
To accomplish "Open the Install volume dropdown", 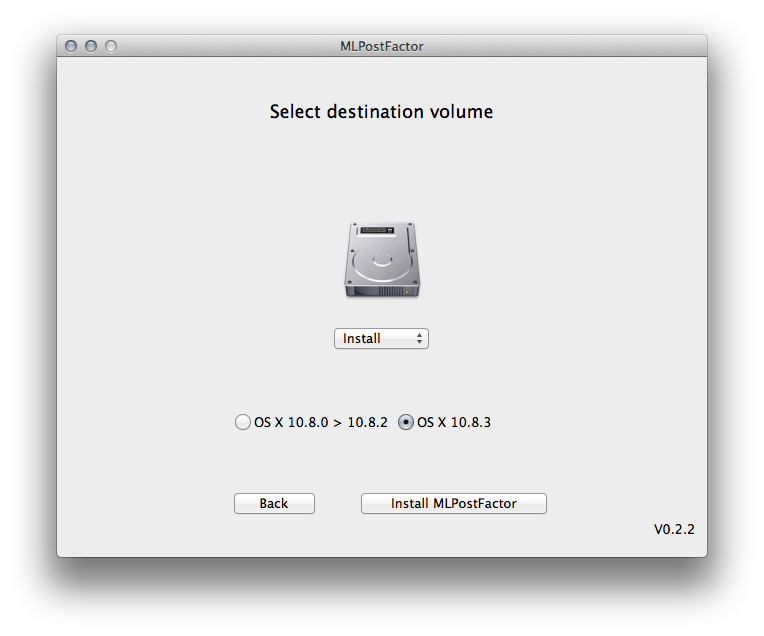I will (381, 339).
